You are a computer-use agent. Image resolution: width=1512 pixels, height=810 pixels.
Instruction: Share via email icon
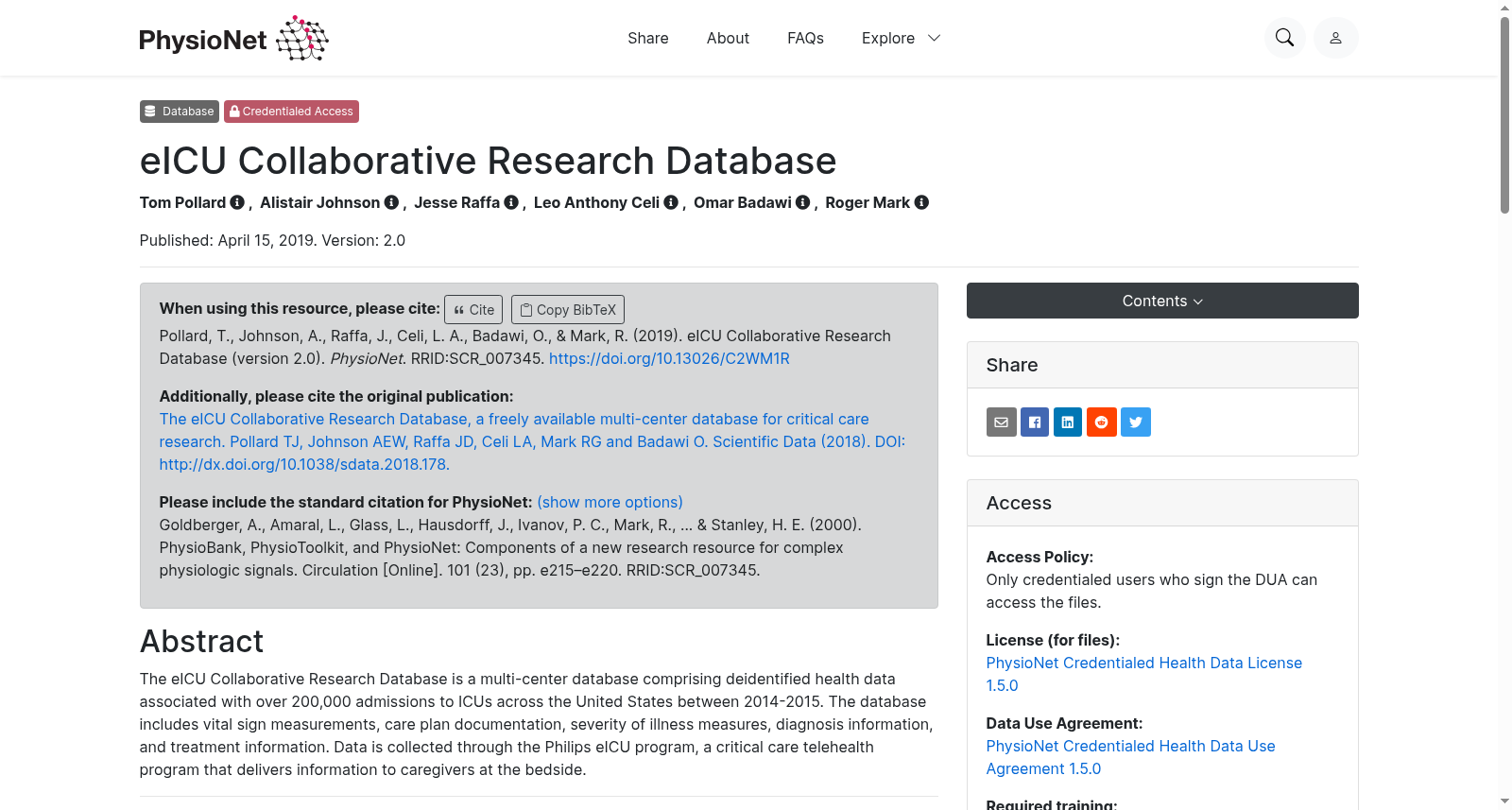coord(1002,422)
